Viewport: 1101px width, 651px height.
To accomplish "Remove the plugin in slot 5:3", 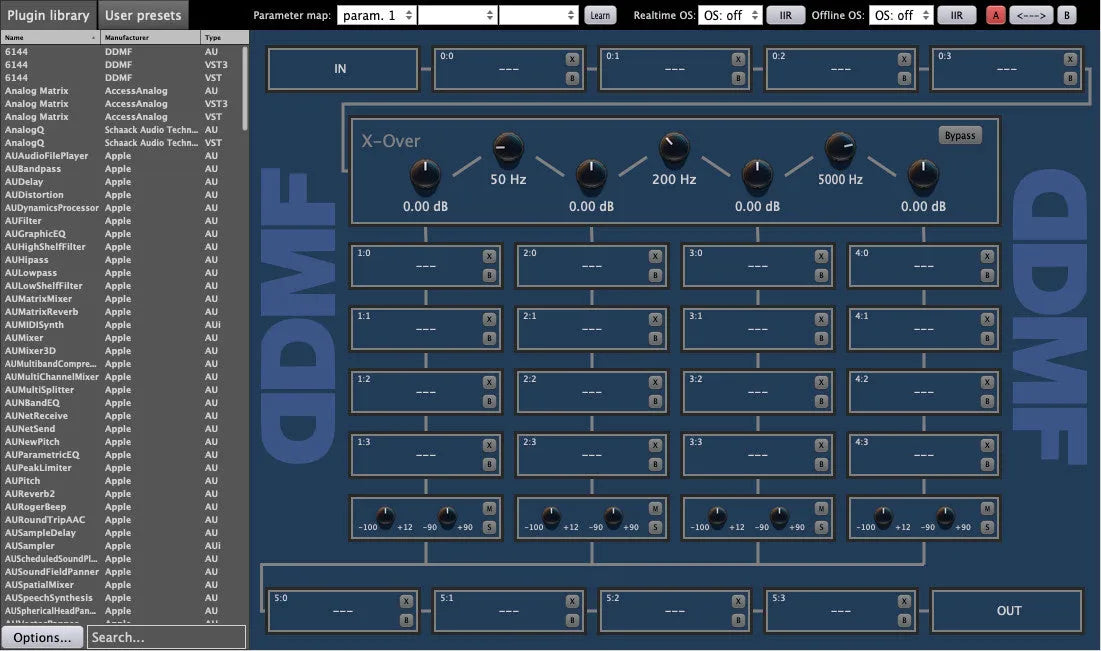I will click(905, 601).
